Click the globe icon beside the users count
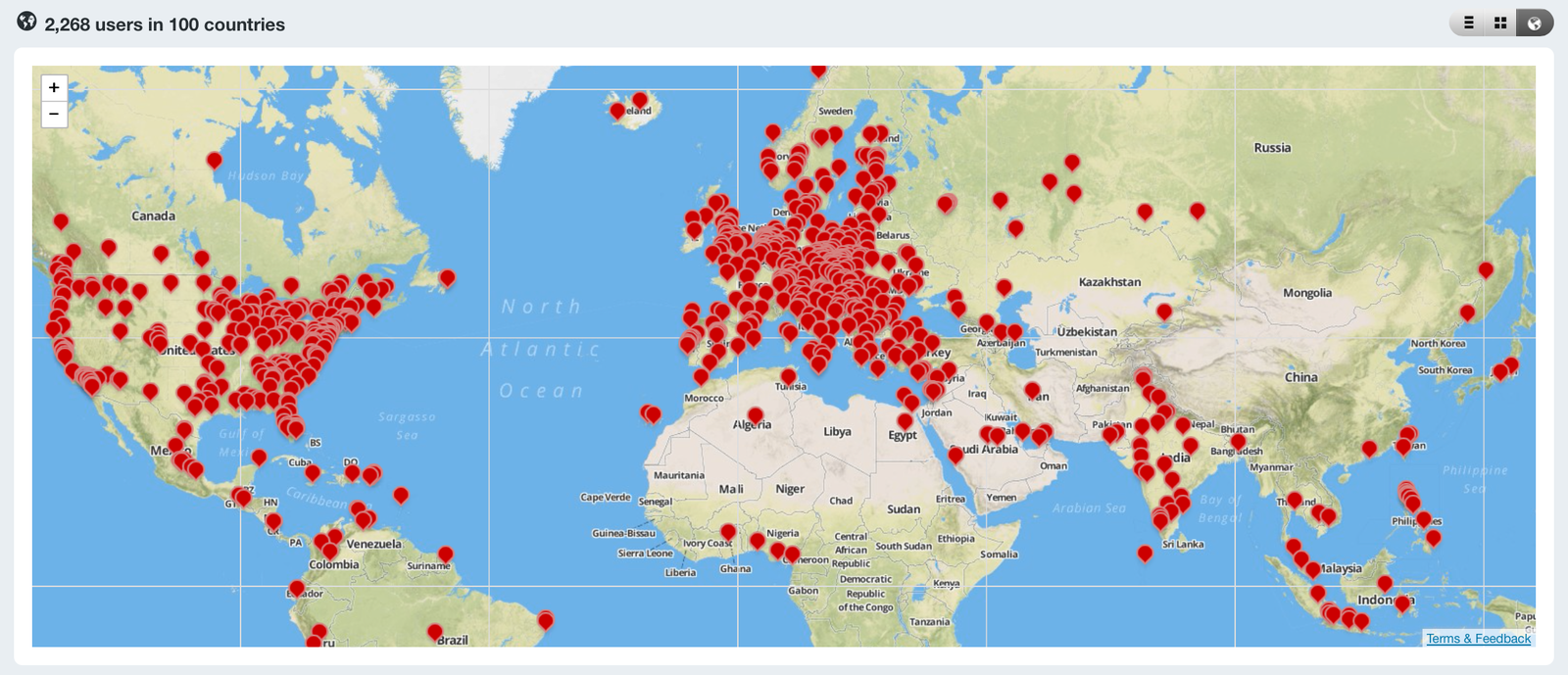This screenshot has height=675, width=1568. (27, 22)
